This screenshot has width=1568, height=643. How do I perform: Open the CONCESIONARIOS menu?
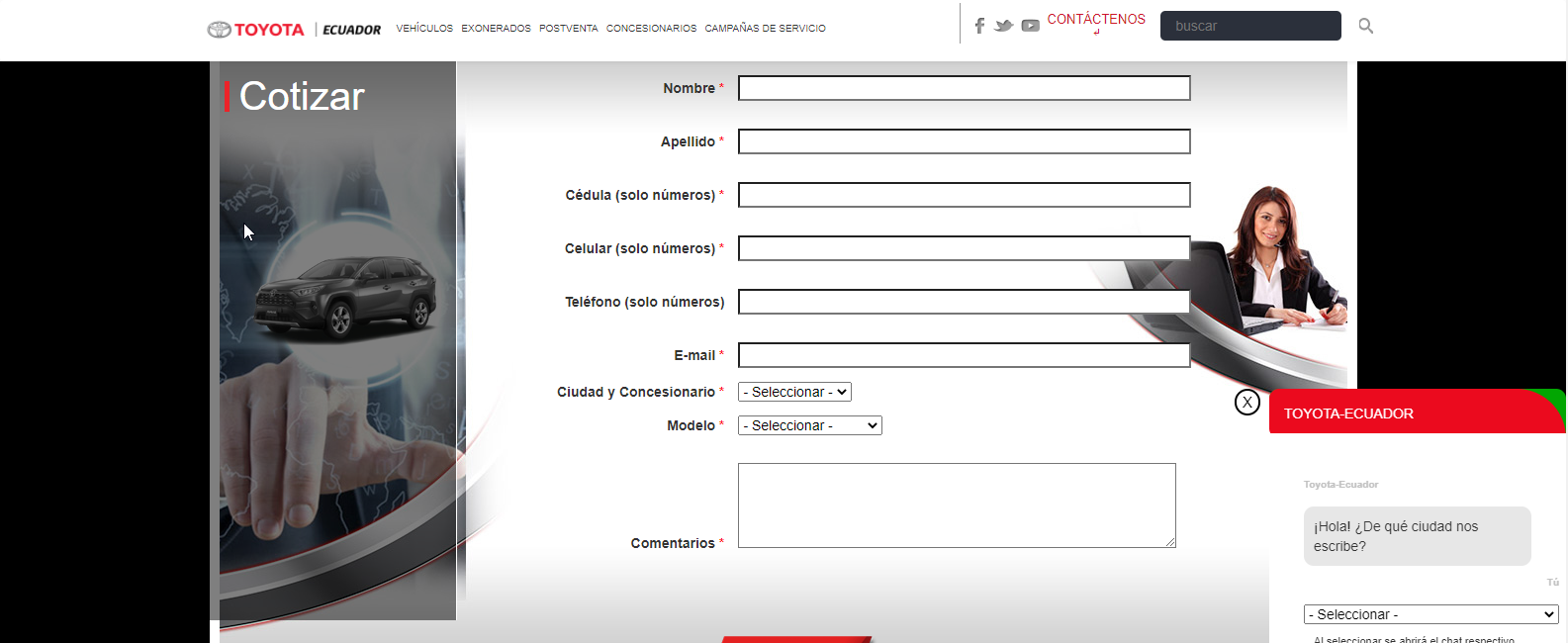(651, 29)
